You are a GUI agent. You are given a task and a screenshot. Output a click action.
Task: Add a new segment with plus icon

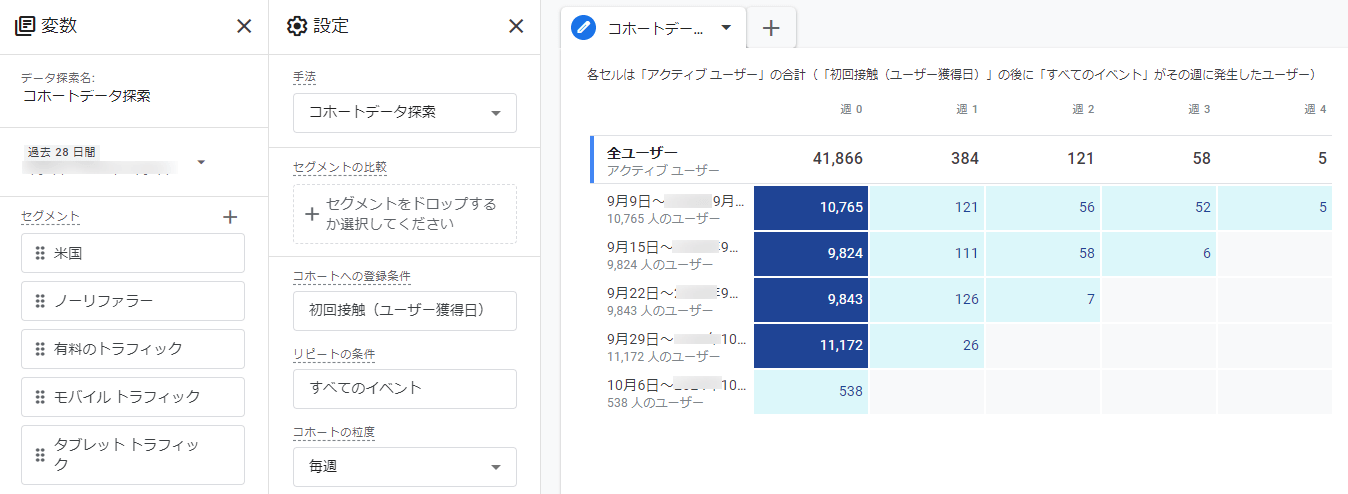pos(230,216)
